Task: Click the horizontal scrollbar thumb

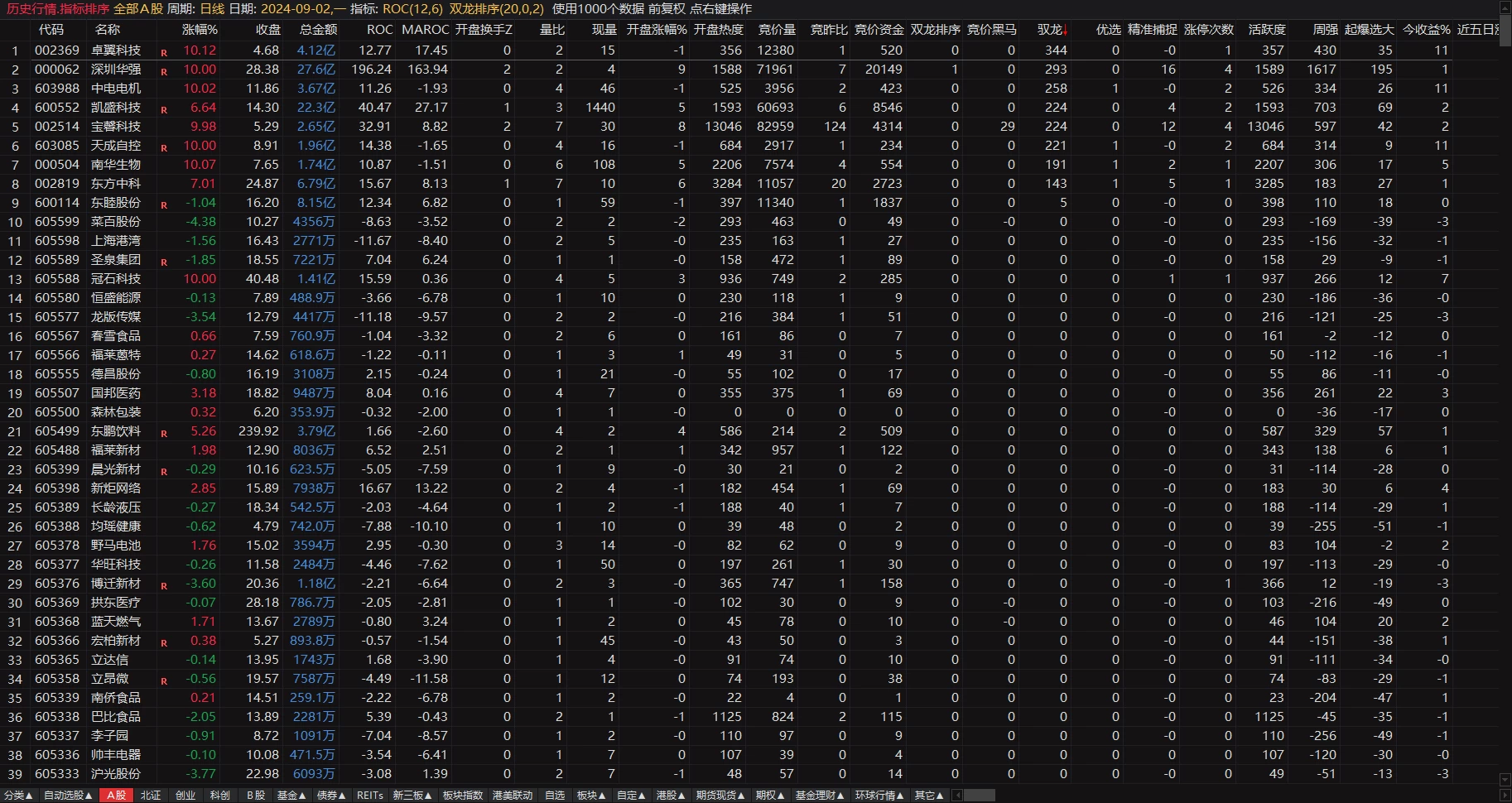Action: tap(979, 796)
